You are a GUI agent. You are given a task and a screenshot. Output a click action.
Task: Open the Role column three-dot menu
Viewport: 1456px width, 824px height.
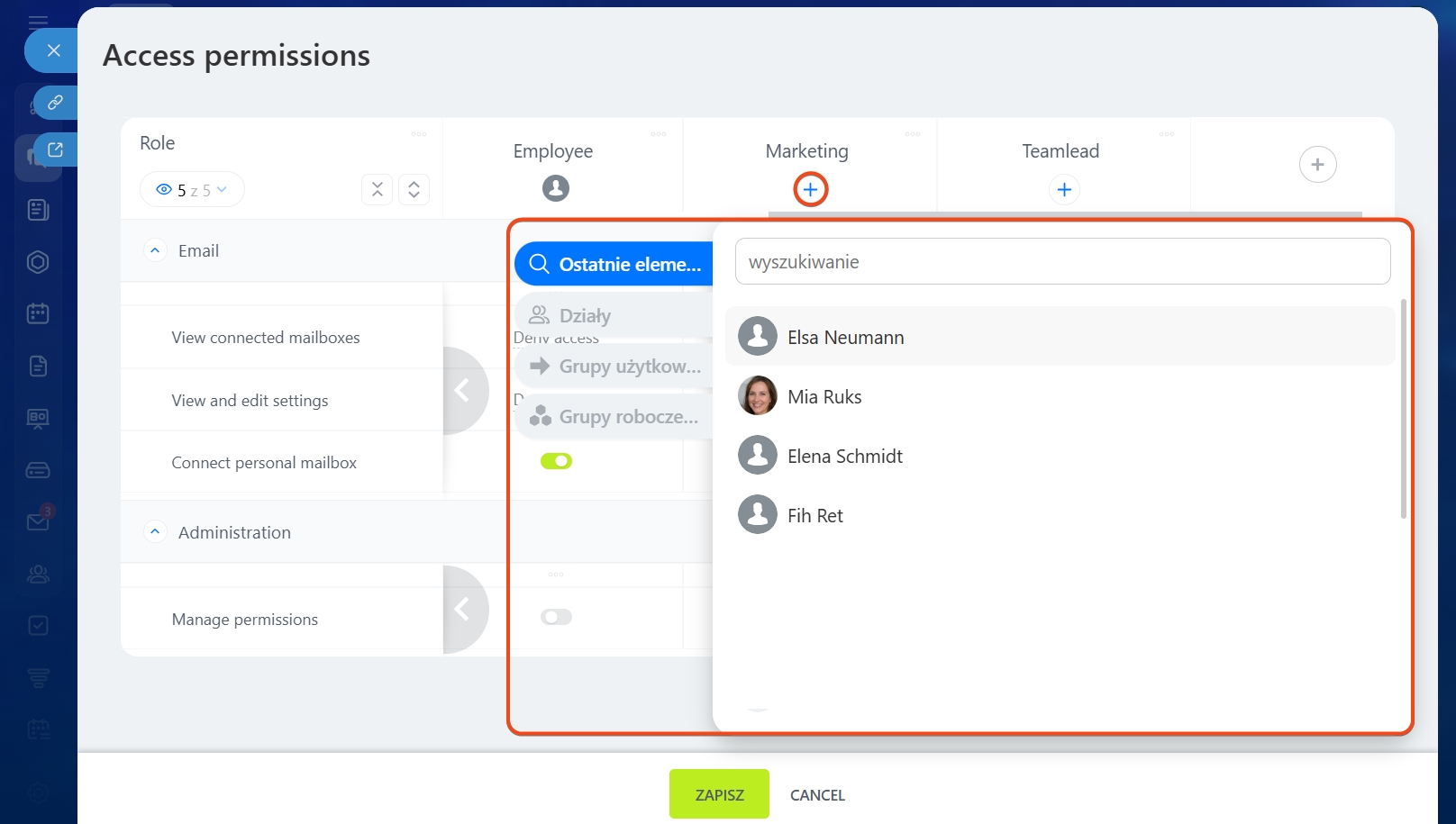pyautogui.click(x=419, y=134)
